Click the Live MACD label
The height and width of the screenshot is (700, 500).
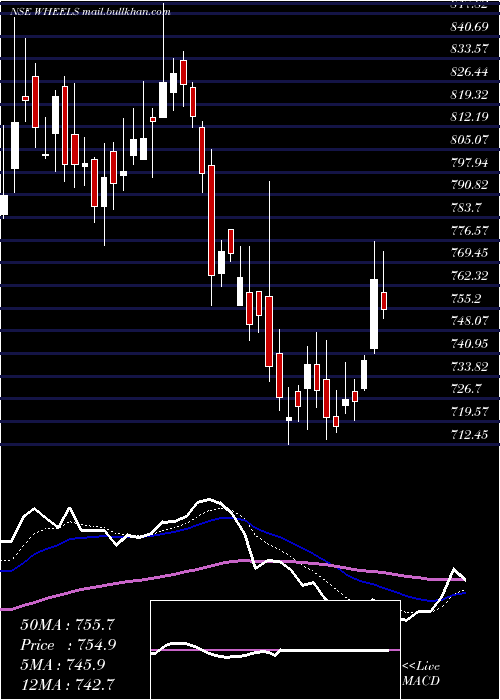tap(421, 673)
